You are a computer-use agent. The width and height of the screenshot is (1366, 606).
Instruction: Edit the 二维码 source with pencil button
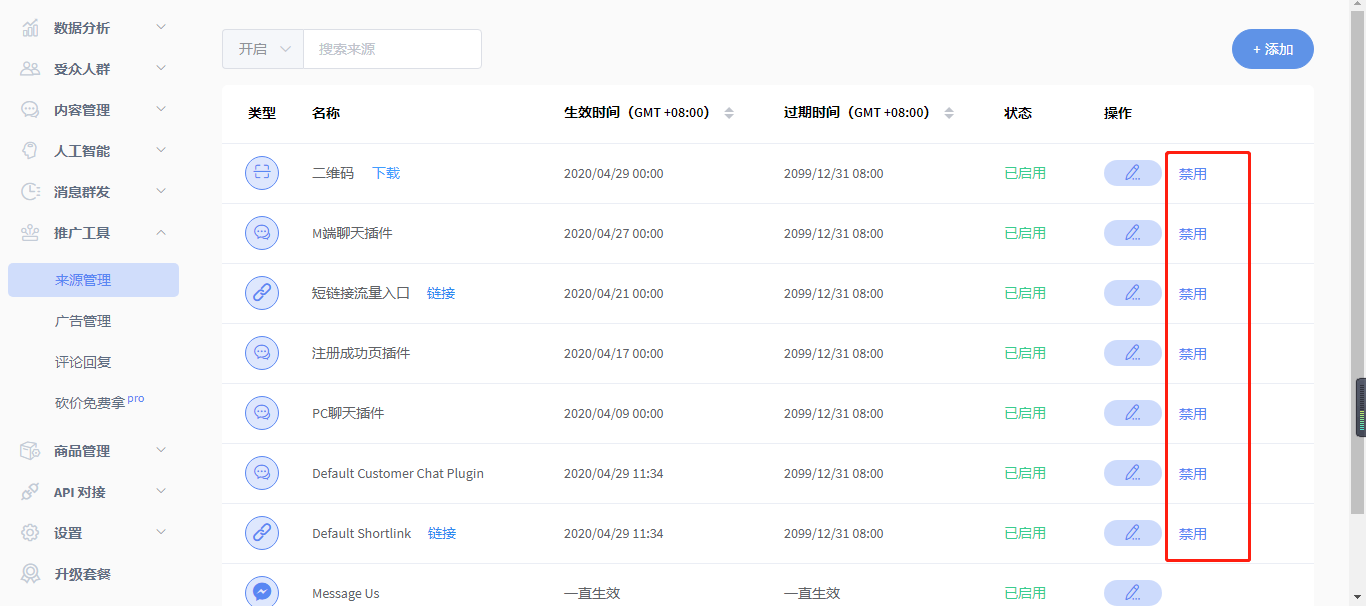pos(1133,173)
